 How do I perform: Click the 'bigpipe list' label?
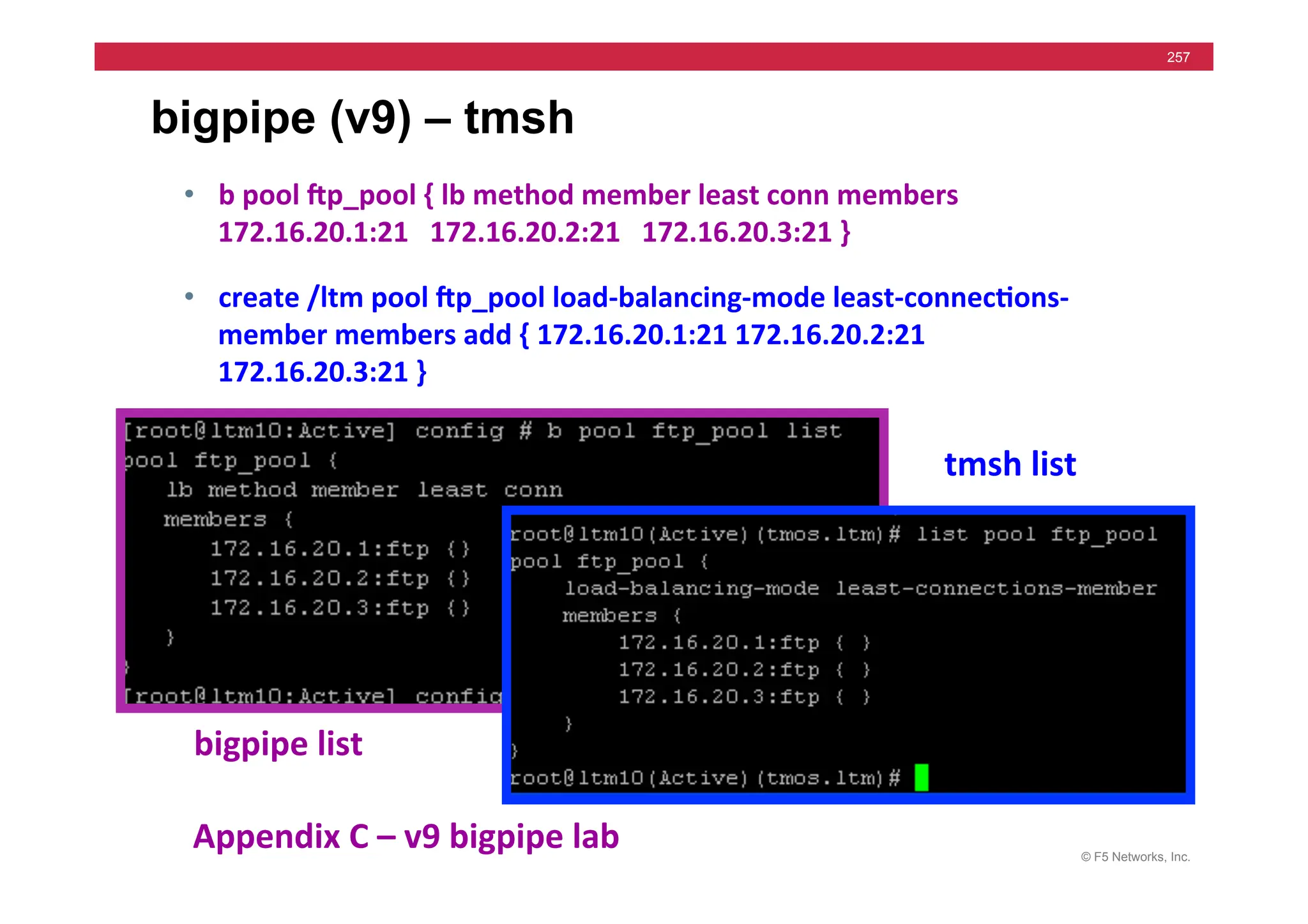click(278, 745)
